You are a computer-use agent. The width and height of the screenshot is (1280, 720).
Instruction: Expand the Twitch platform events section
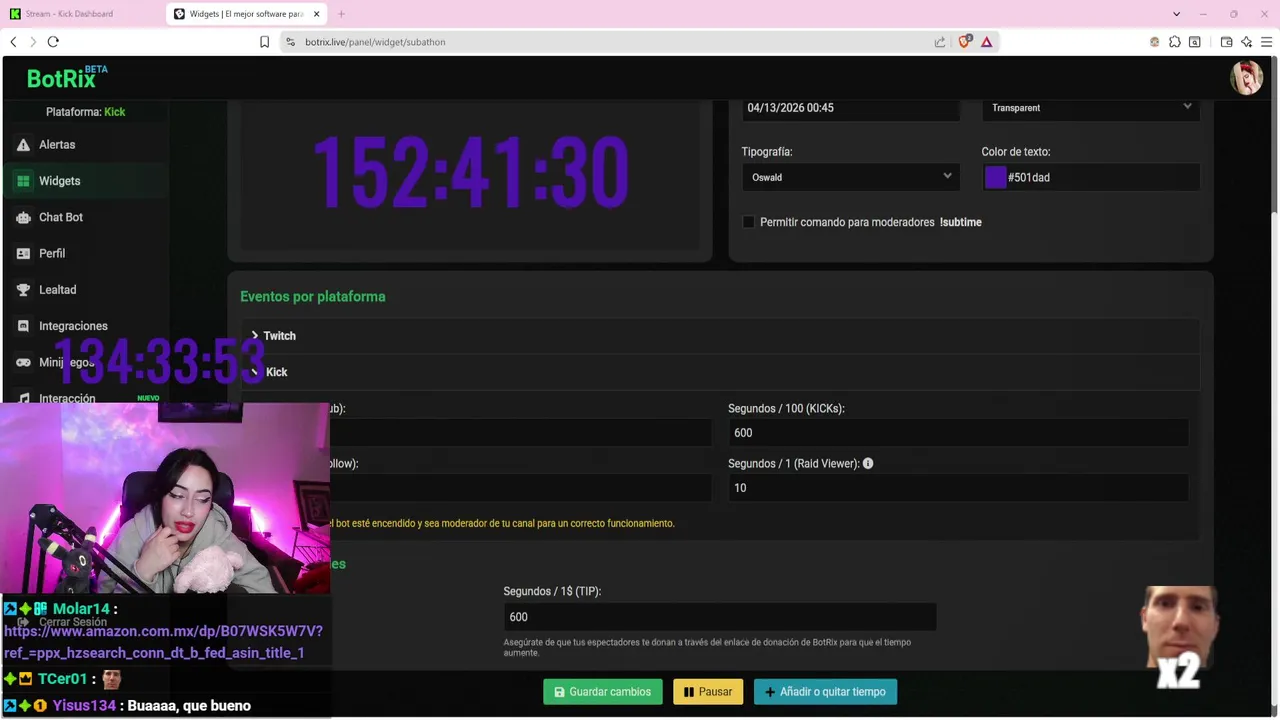(x=720, y=336)
